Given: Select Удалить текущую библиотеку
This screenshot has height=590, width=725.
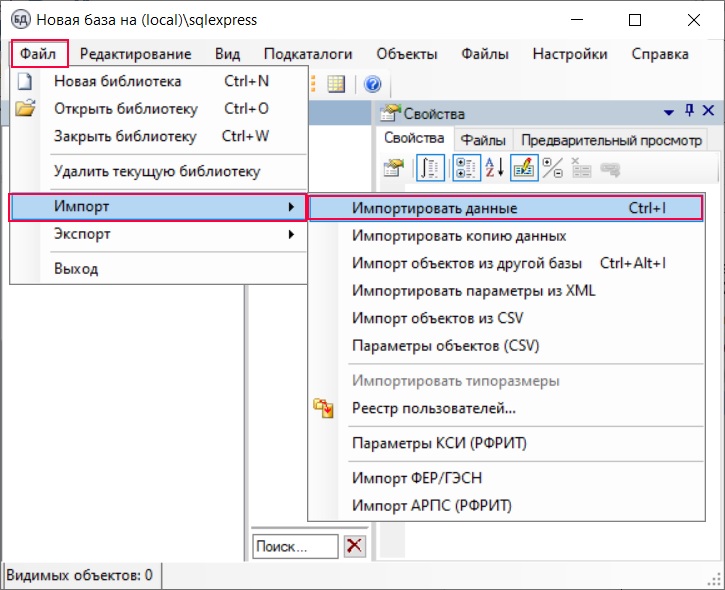Looking at the screenshot, I should click(159, 172).
